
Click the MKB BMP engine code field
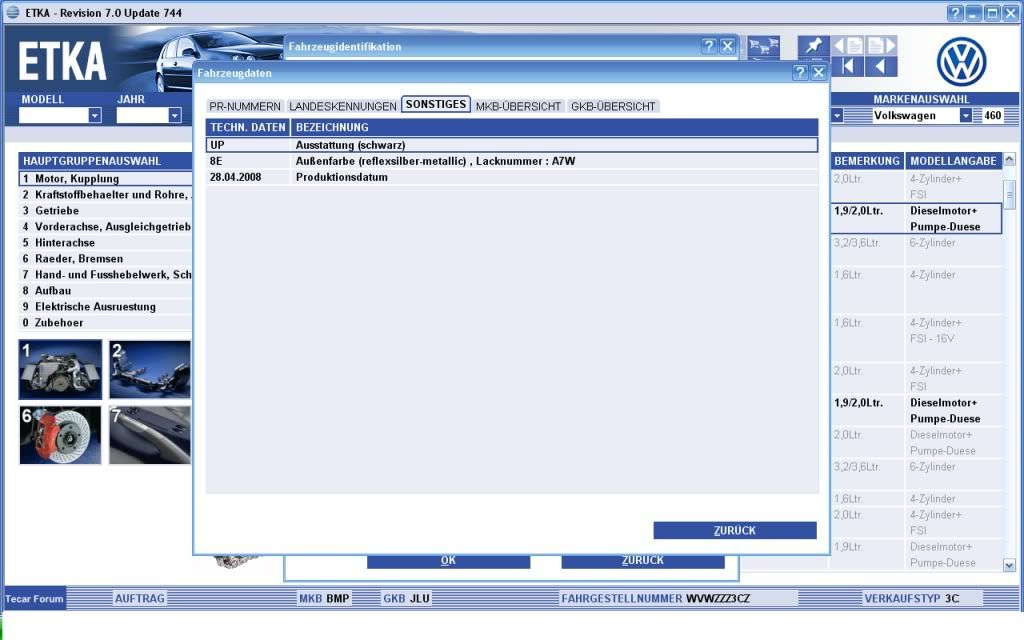tap(325, 598)
